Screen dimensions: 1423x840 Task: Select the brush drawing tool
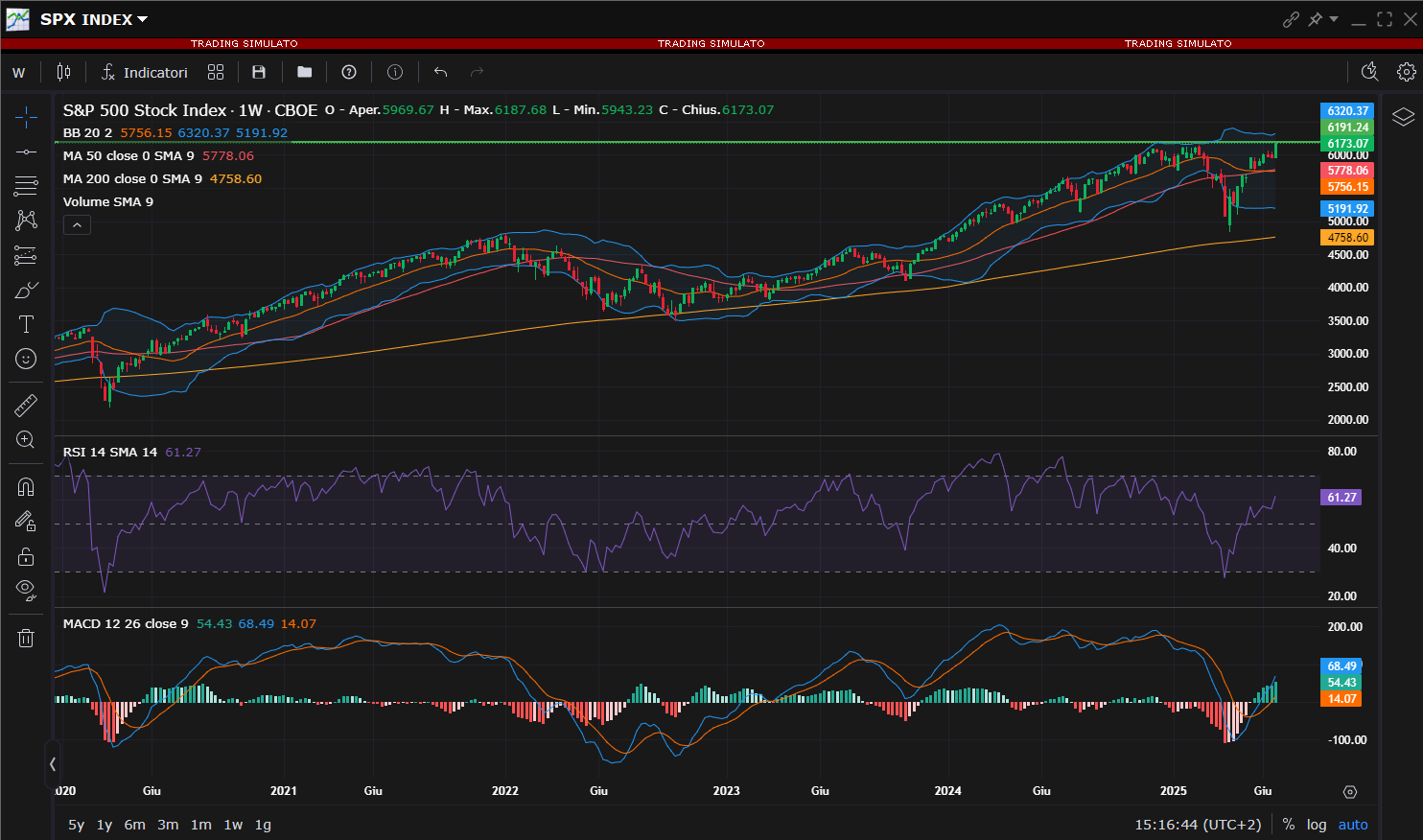(x=26, y=290)
